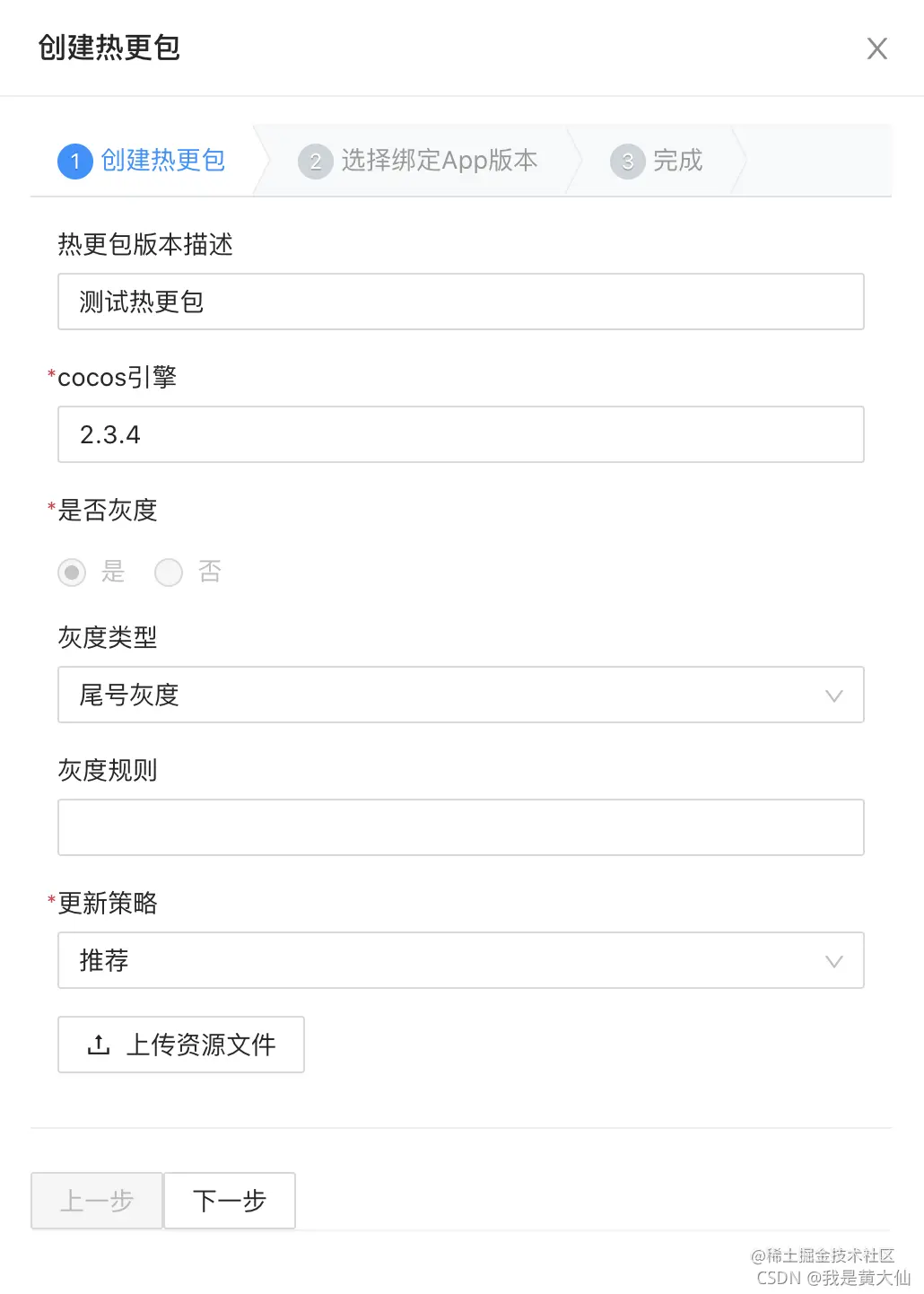Select the 否 radio button
This screenshot has width=924, height=1294.
click(169, 573)
